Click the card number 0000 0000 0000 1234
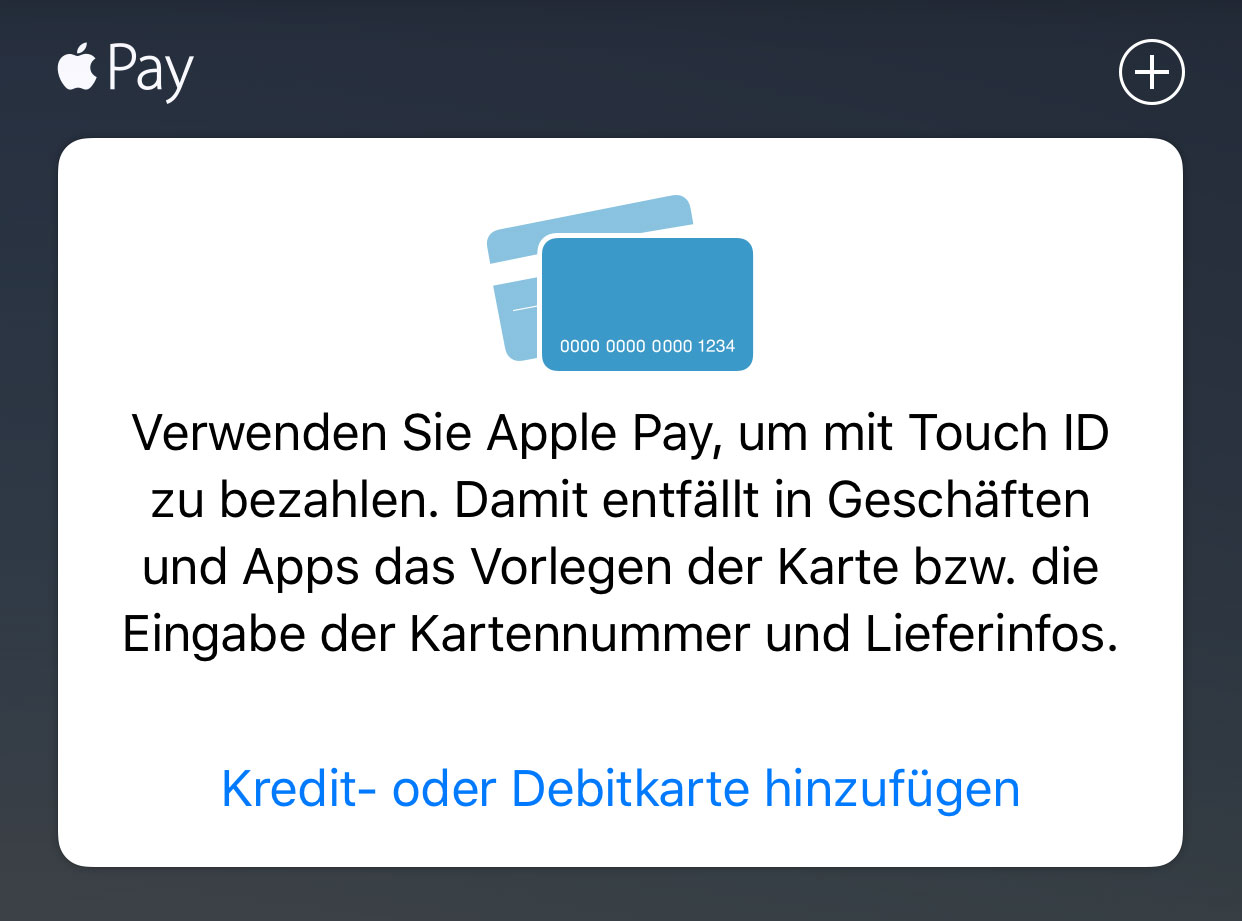 tap(647, 346)
